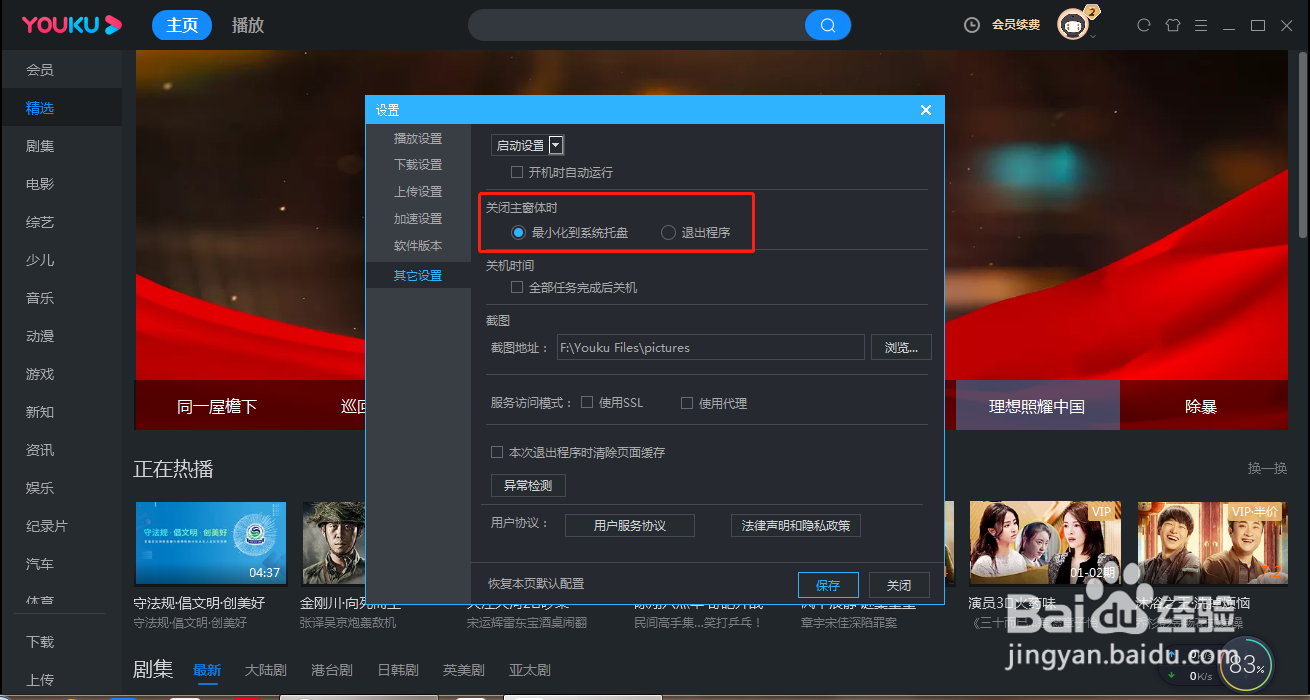Open 娱乐 in left sidebar
This screenshot has width=1310, height=700.
40,488
